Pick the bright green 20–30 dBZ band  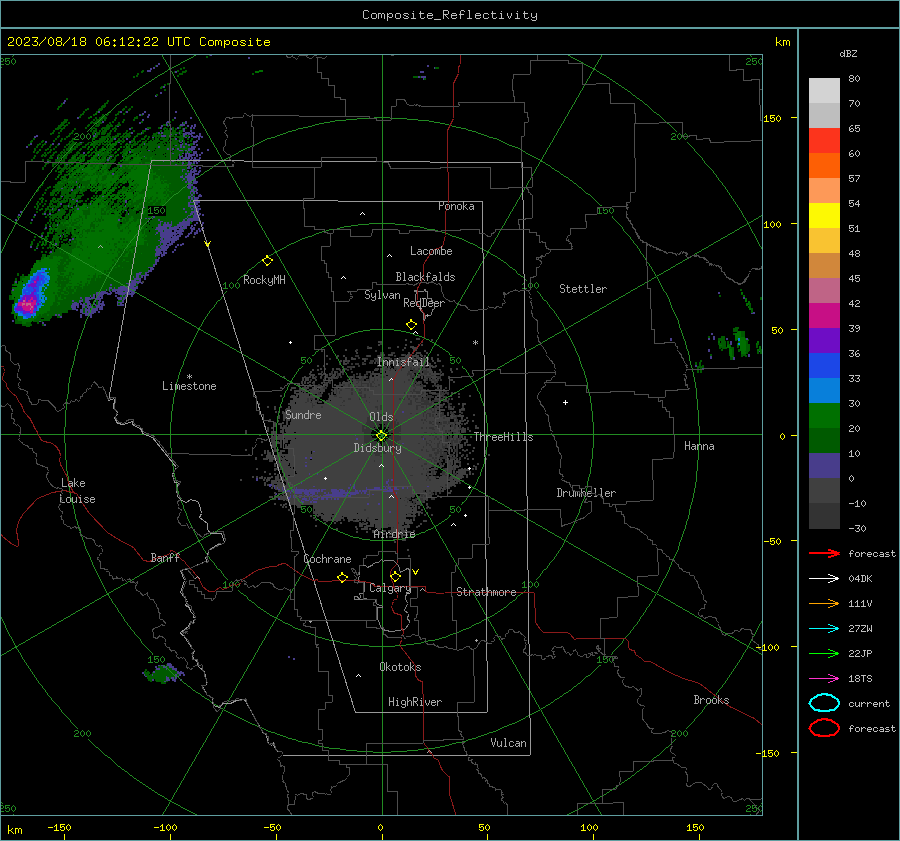(824, 416)
